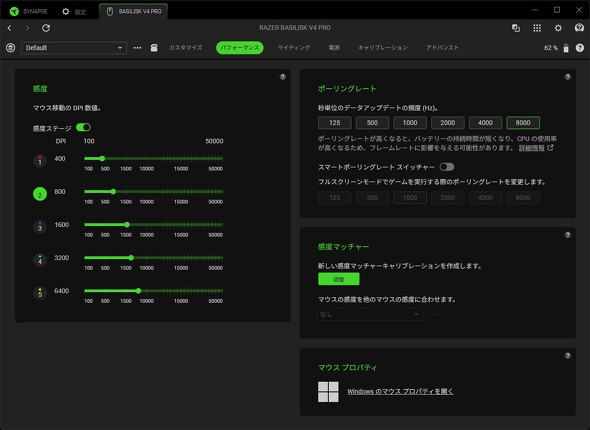
Task: Select sensitivity stage 4
Action: (x=40, y=260)
